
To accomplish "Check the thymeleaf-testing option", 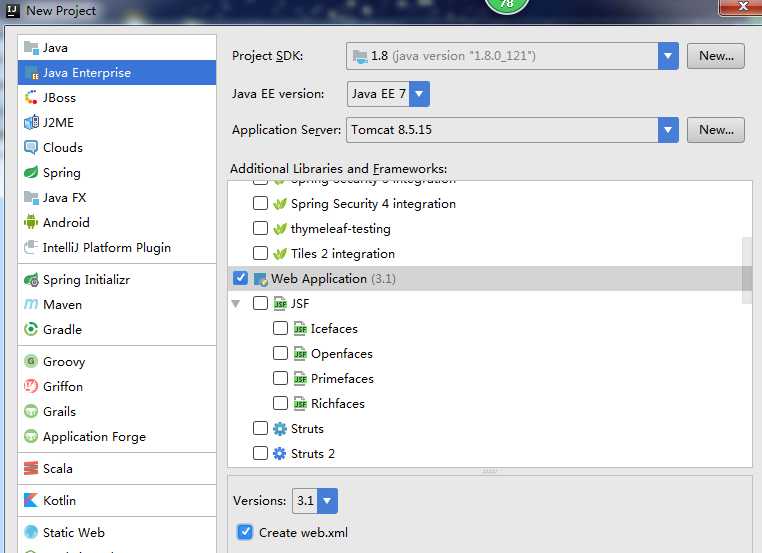I will 260,228.
